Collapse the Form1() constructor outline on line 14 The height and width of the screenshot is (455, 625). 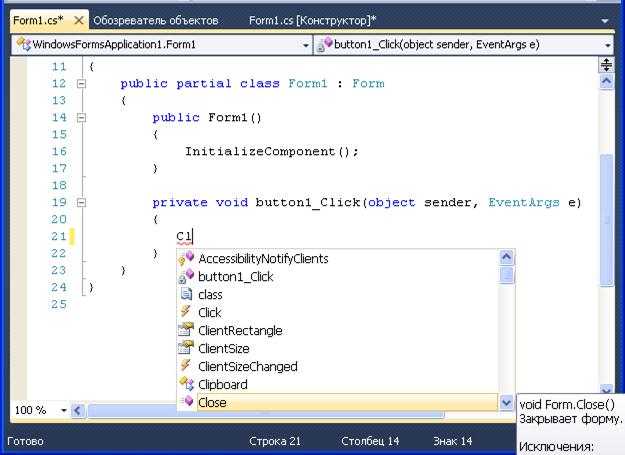pos(81,118)
